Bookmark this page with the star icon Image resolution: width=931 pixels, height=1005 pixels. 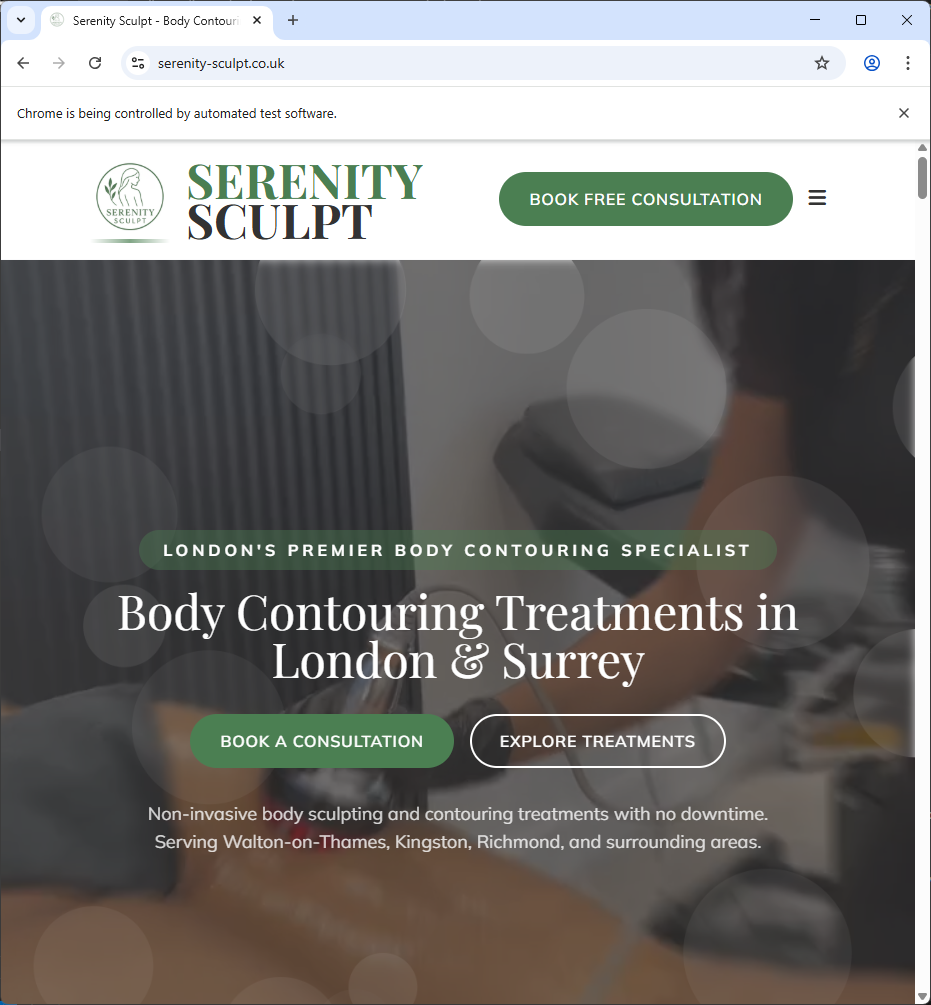(821, 63)
